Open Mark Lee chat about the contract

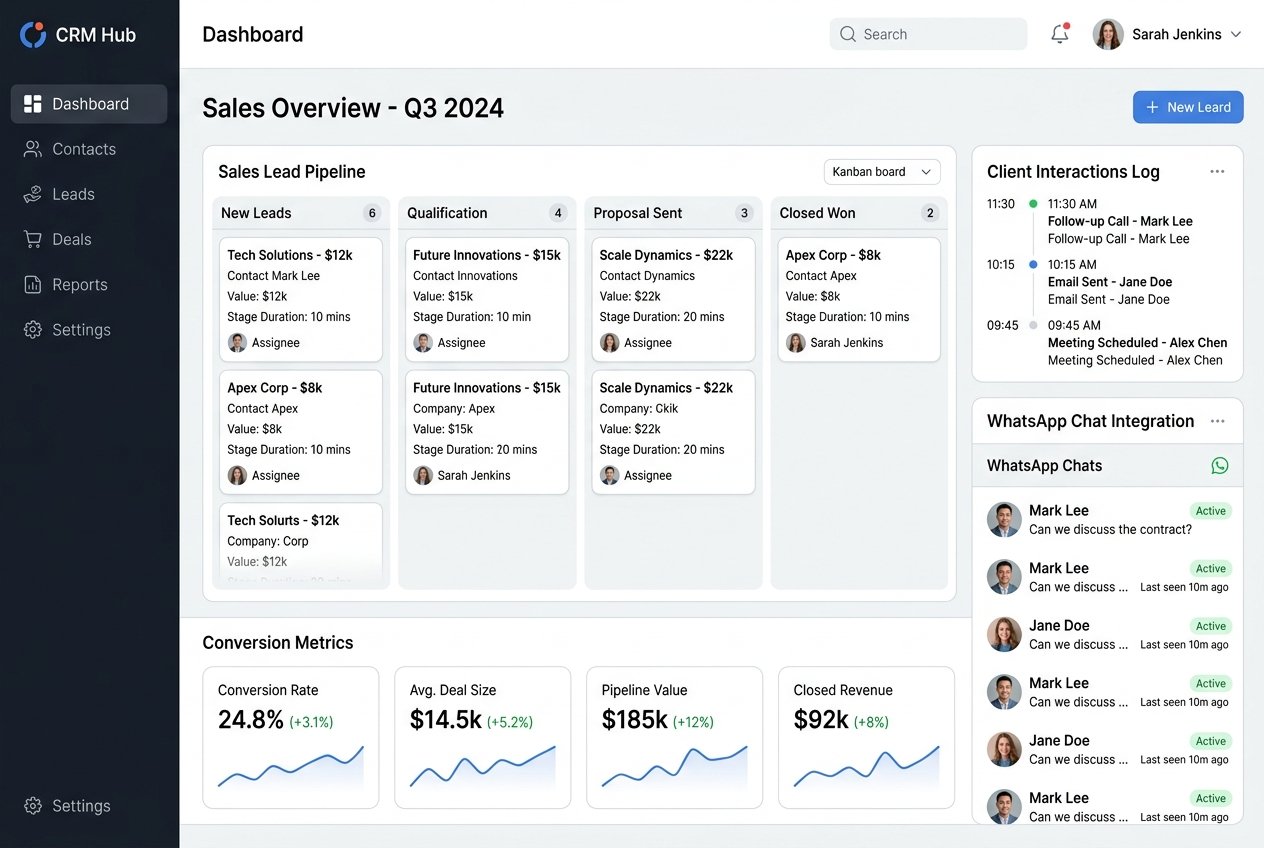tap(1108, 520)
